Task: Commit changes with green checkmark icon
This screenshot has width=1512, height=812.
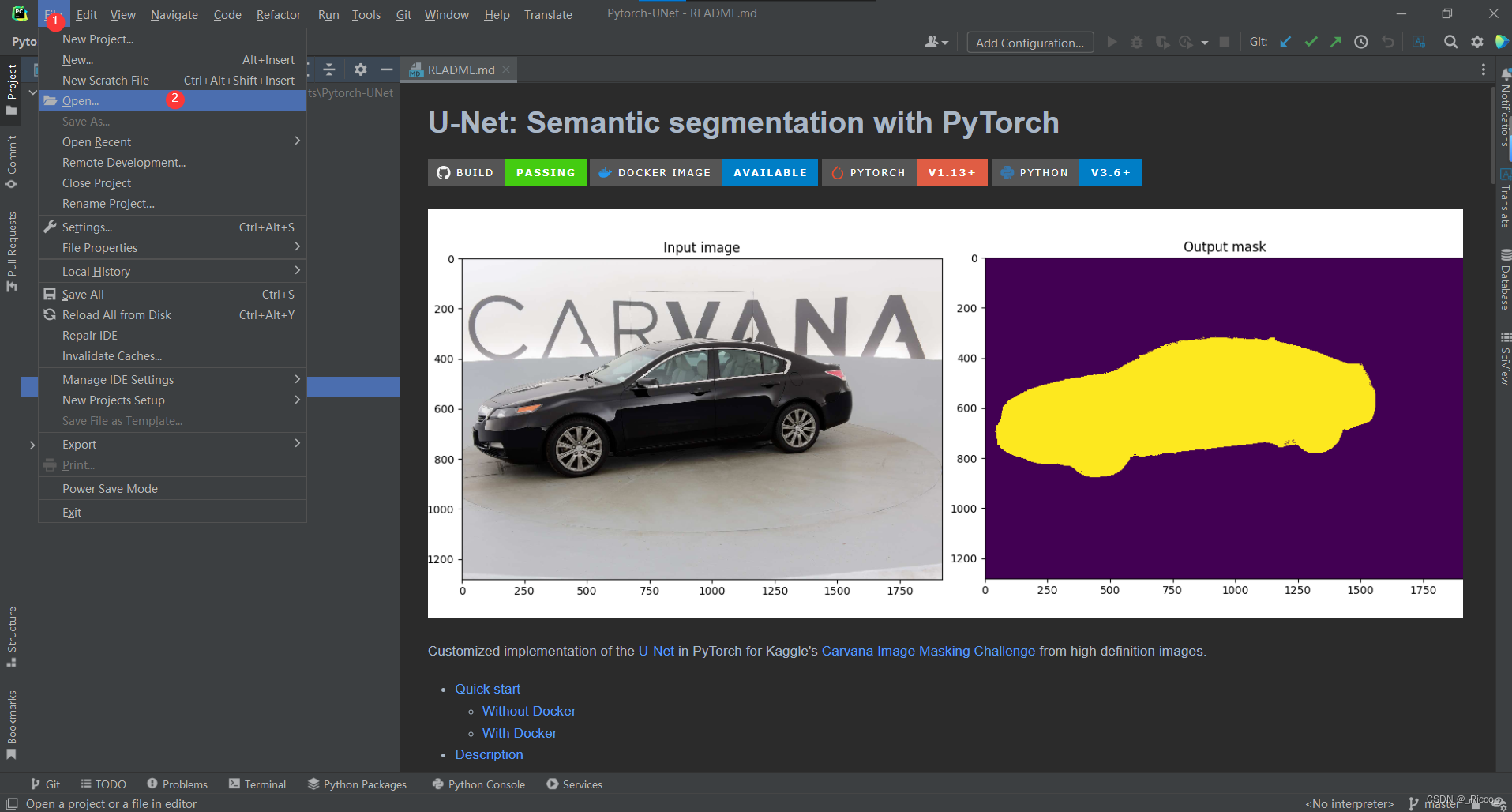Action: click(1311, 42)
